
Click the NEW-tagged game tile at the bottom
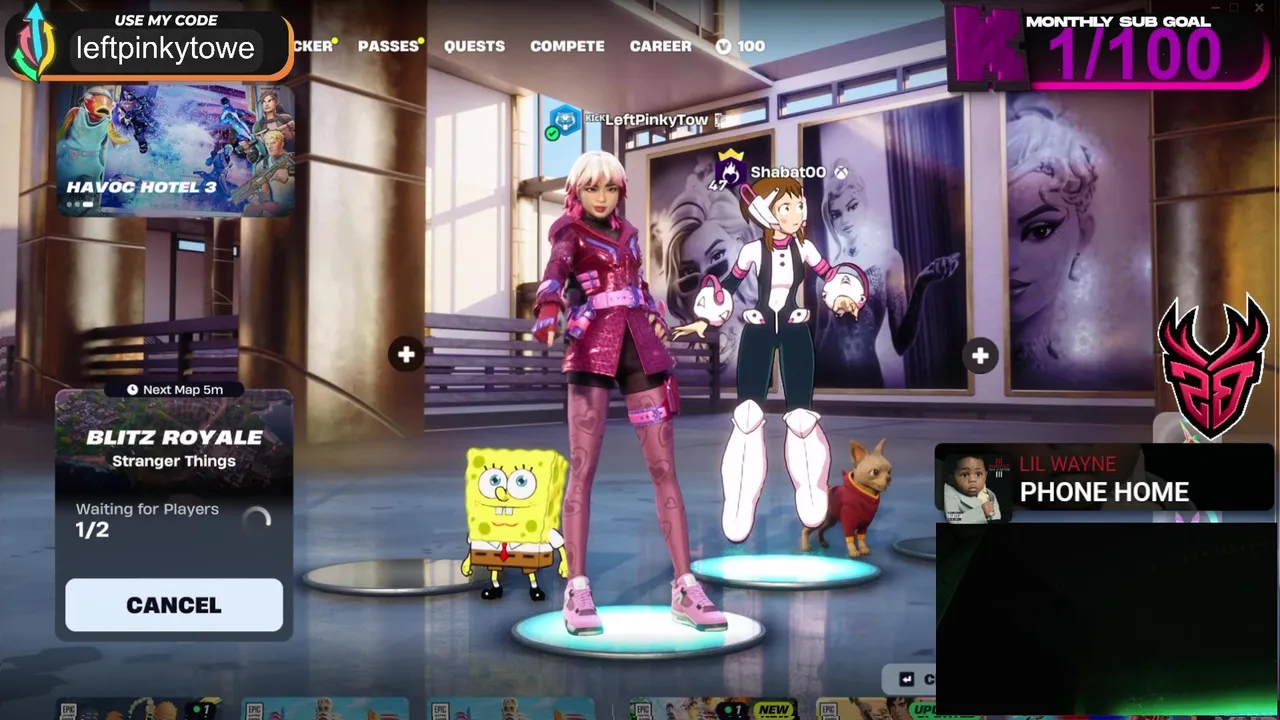[x=712, y=709]
